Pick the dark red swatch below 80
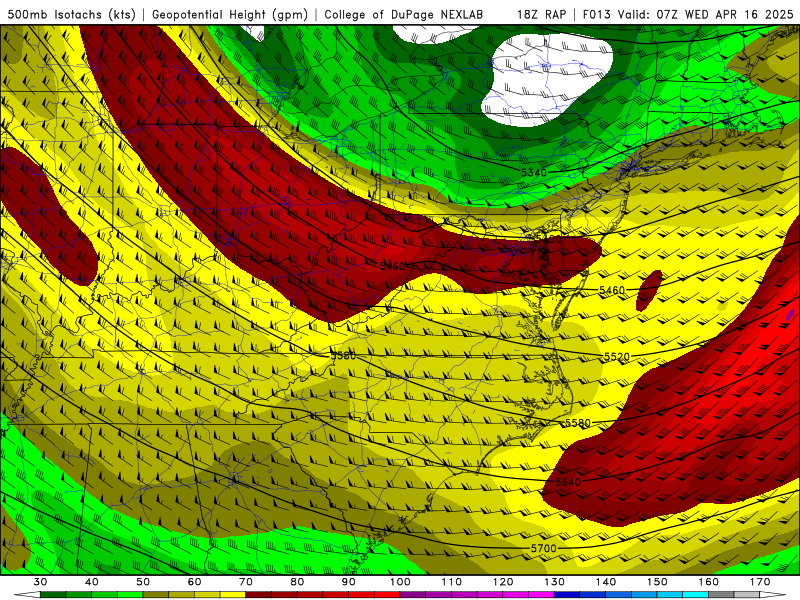This screenshot has height=600, width=800. (x=310, y=595)
